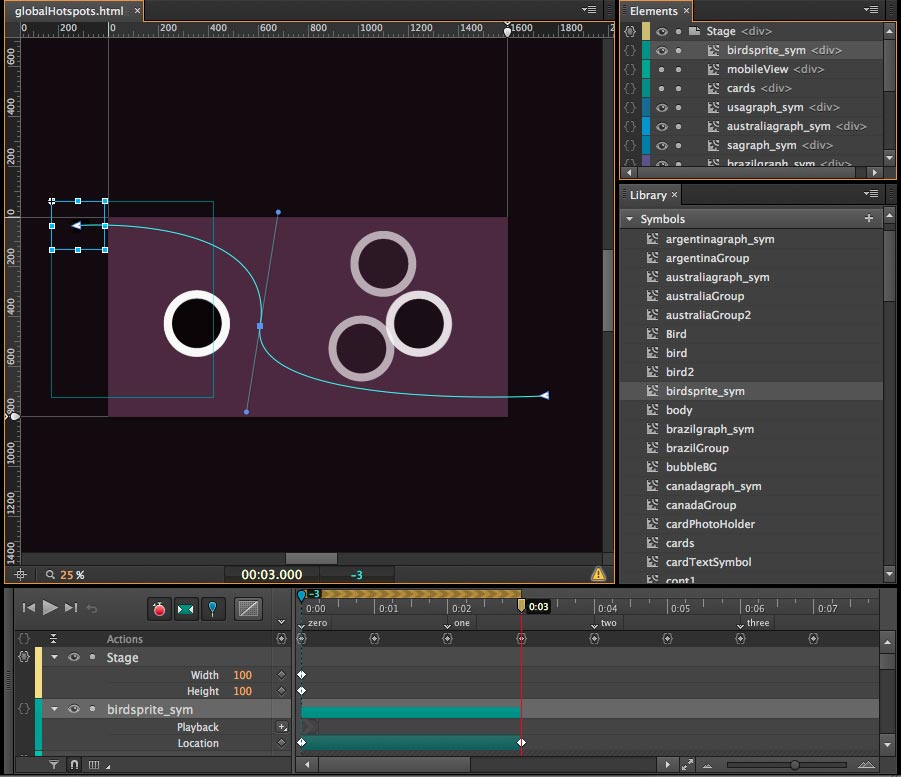The width and height of the screenshot is (901, 777).
Task: Switch to globalHotspots.html document tab
Action: [x=69, y=11]
